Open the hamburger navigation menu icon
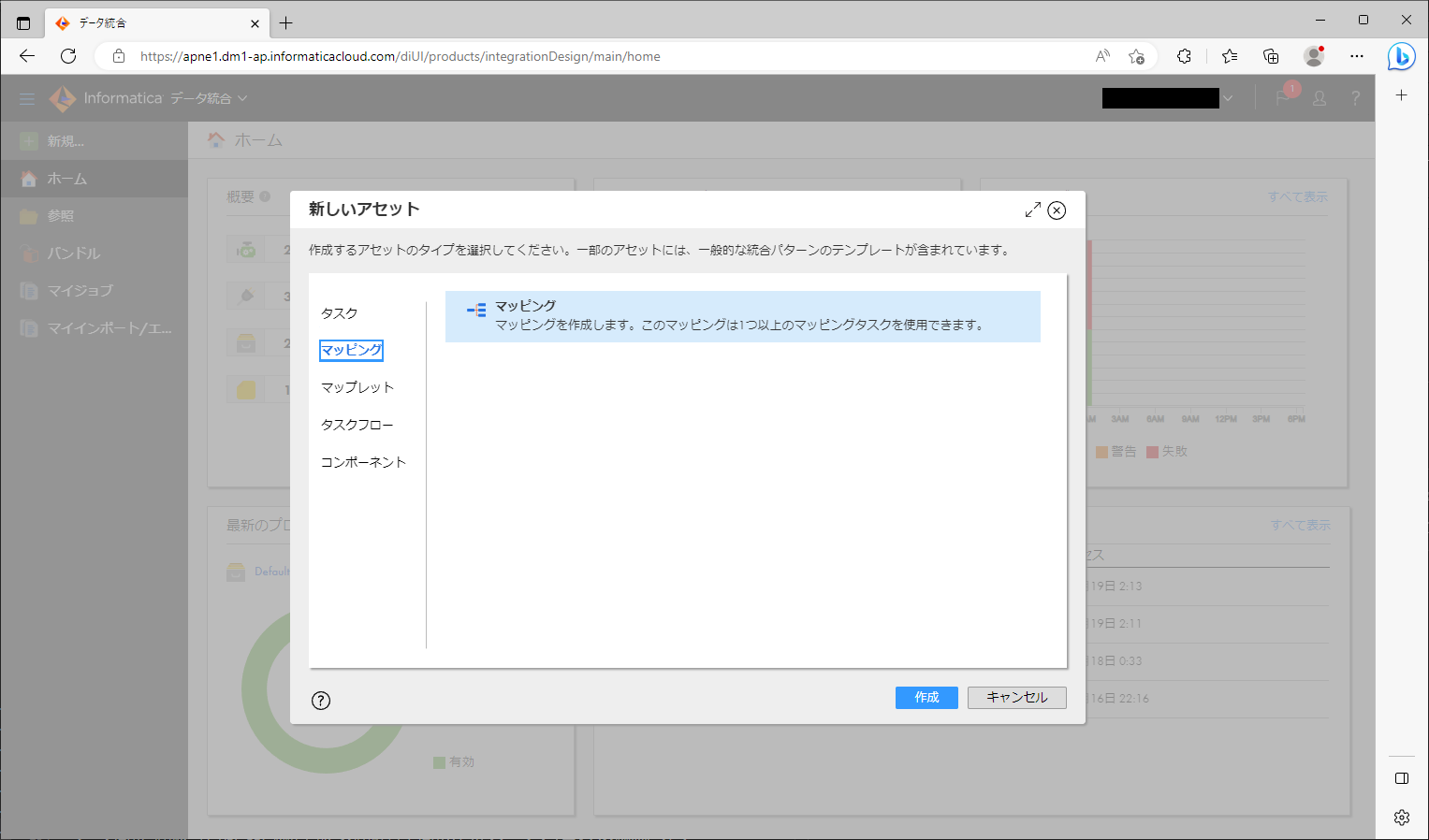The height and width of the screenshot is (840, 1429). 26,97
